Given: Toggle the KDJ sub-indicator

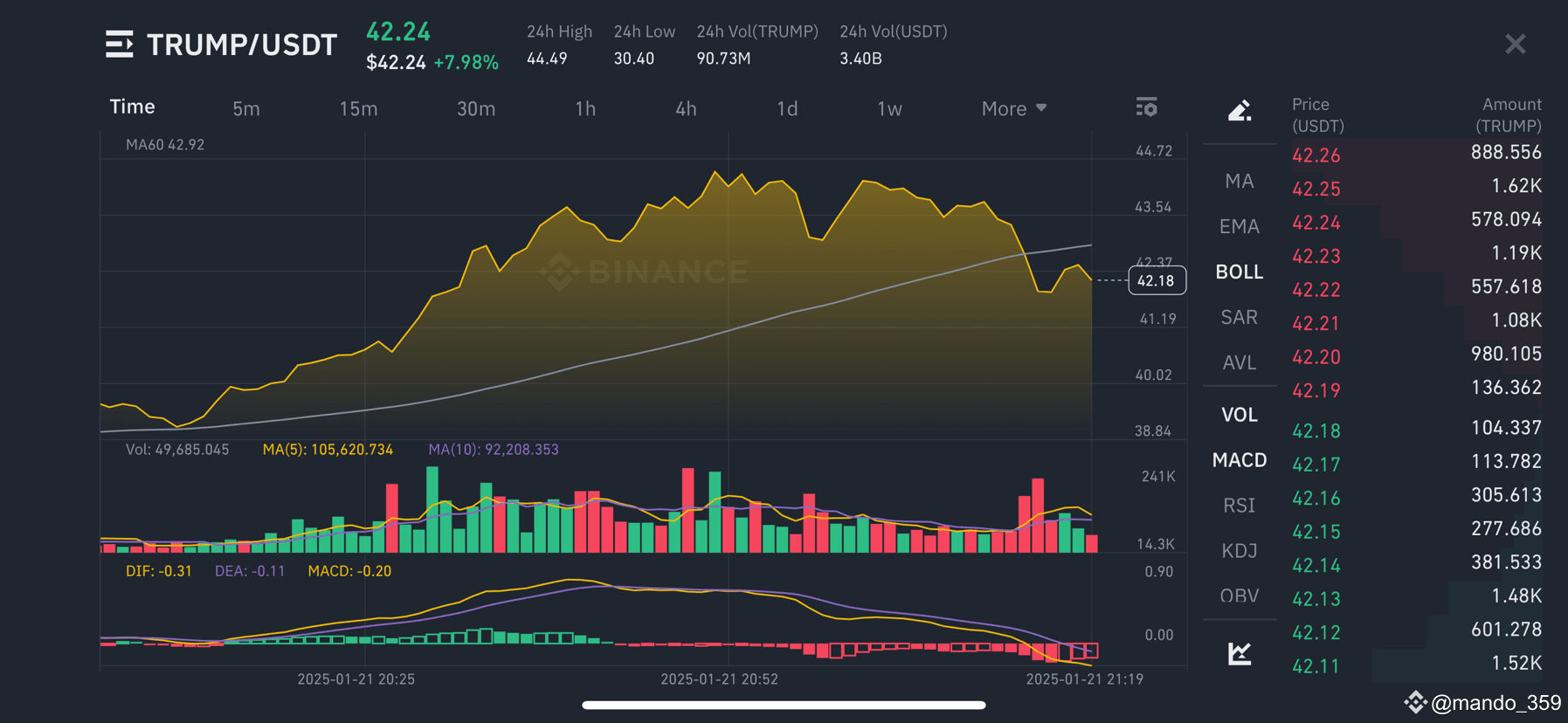Looking at the screenshot, I should click(1240, 551).
